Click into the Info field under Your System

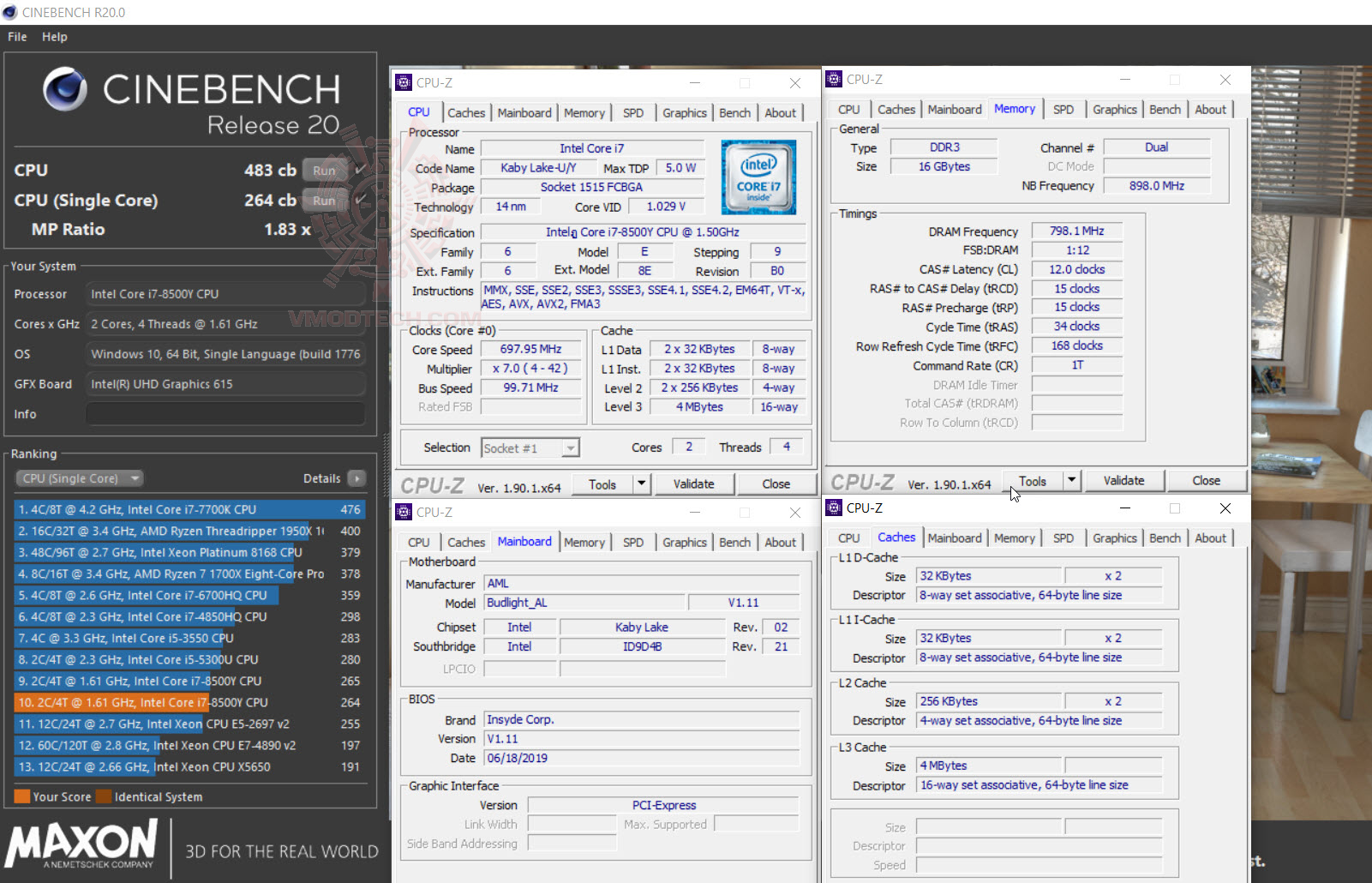225,414
